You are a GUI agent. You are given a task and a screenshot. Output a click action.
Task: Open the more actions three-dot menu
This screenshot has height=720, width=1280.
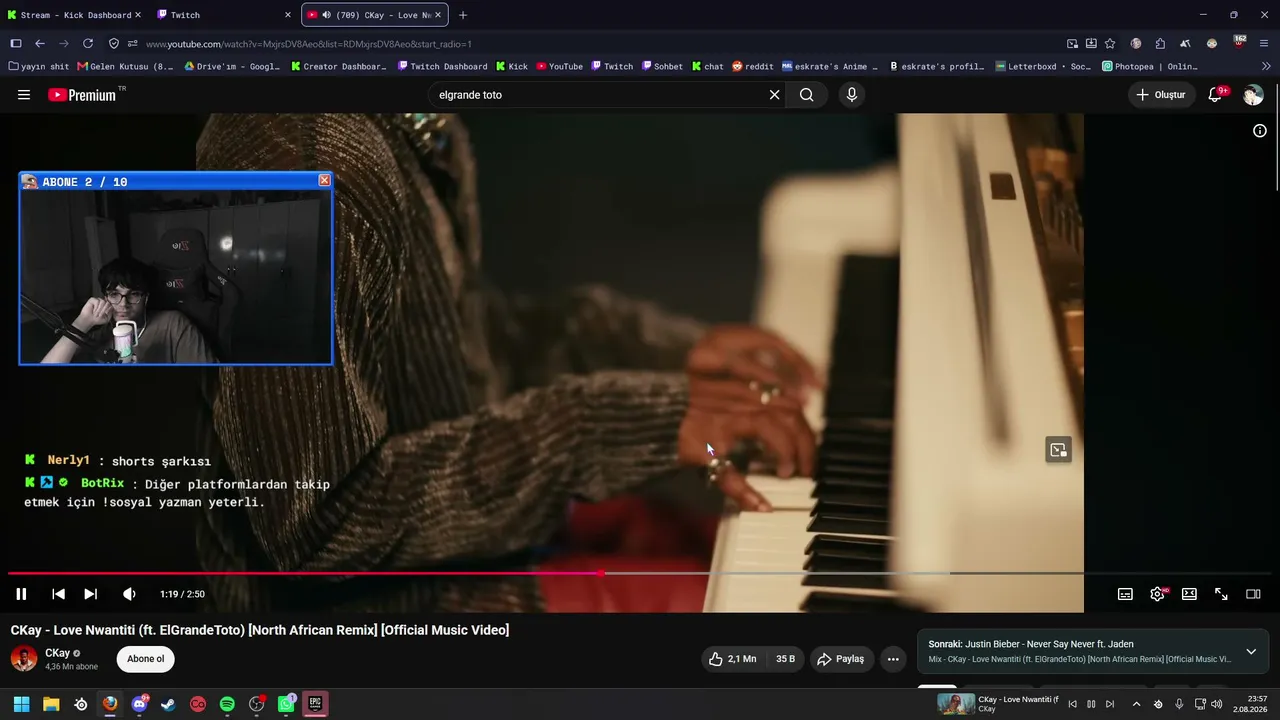tap(893, 659)
